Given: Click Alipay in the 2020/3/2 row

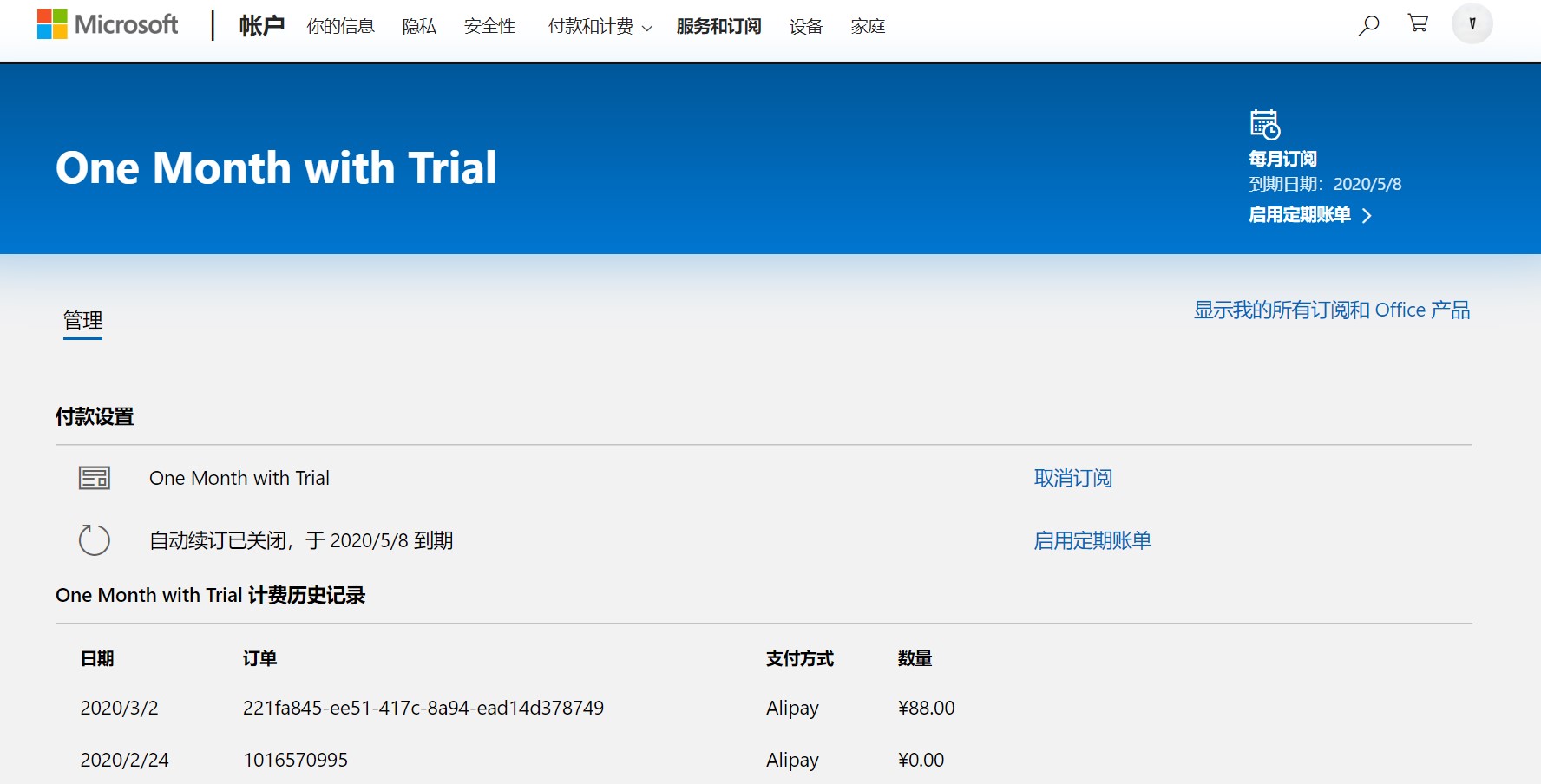Looking at the screenshot, I should click(x=792, y=709).
